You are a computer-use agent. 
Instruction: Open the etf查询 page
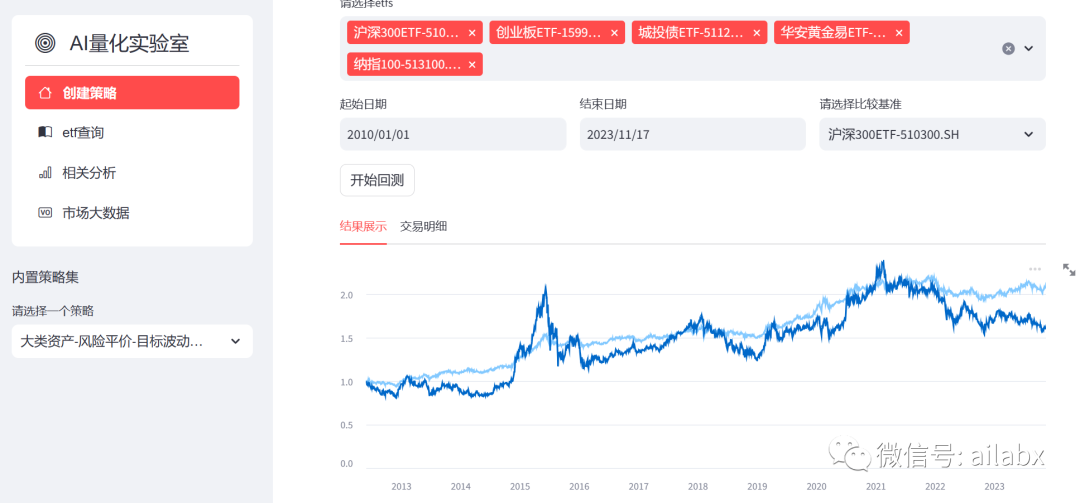tap(132, 132)
